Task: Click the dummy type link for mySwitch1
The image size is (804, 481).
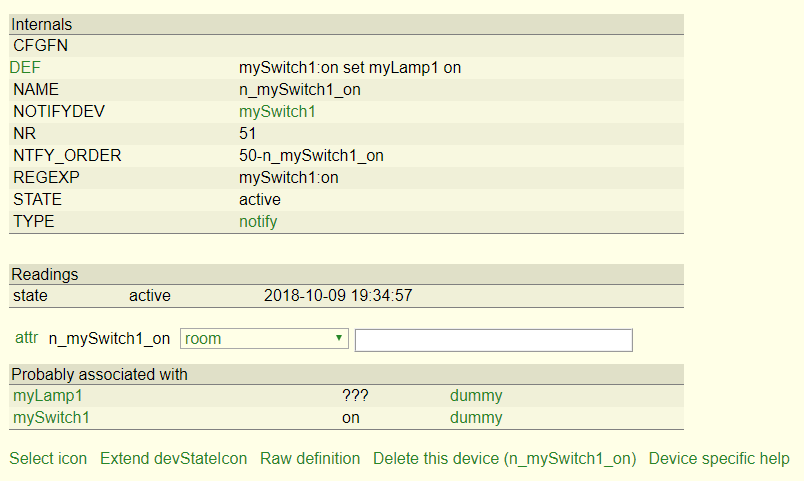Action: (x=476, y=418)
